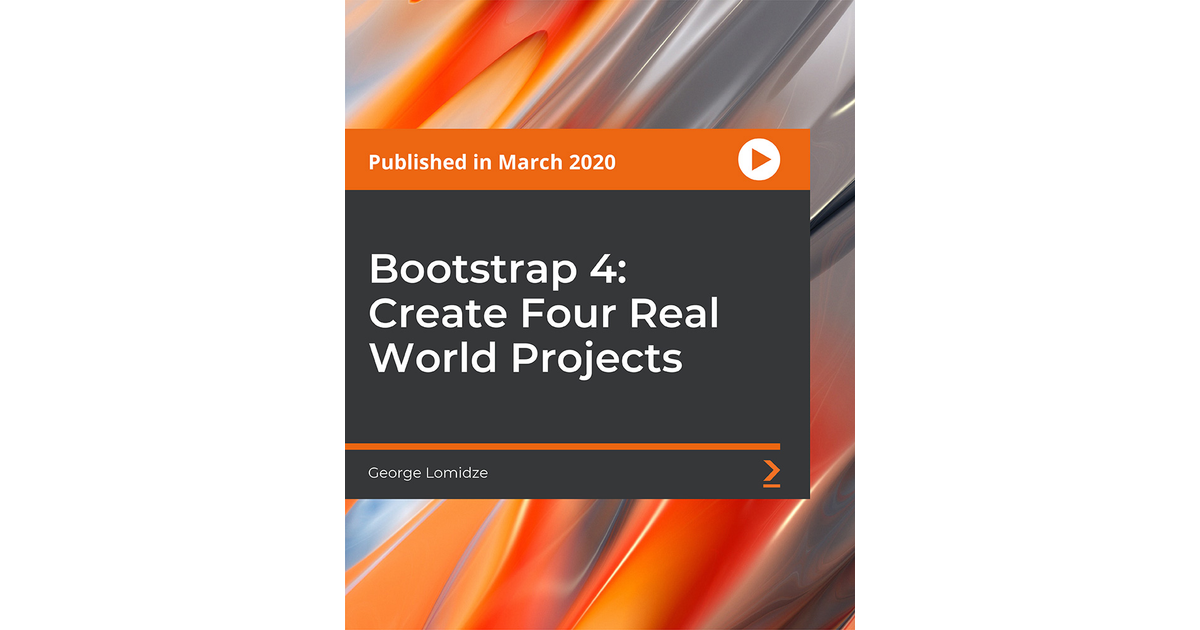Click the 'World Projects' title line
The height and width of the screenshot is (630, 1200).
pyautogui.click(x=526, y=357)
